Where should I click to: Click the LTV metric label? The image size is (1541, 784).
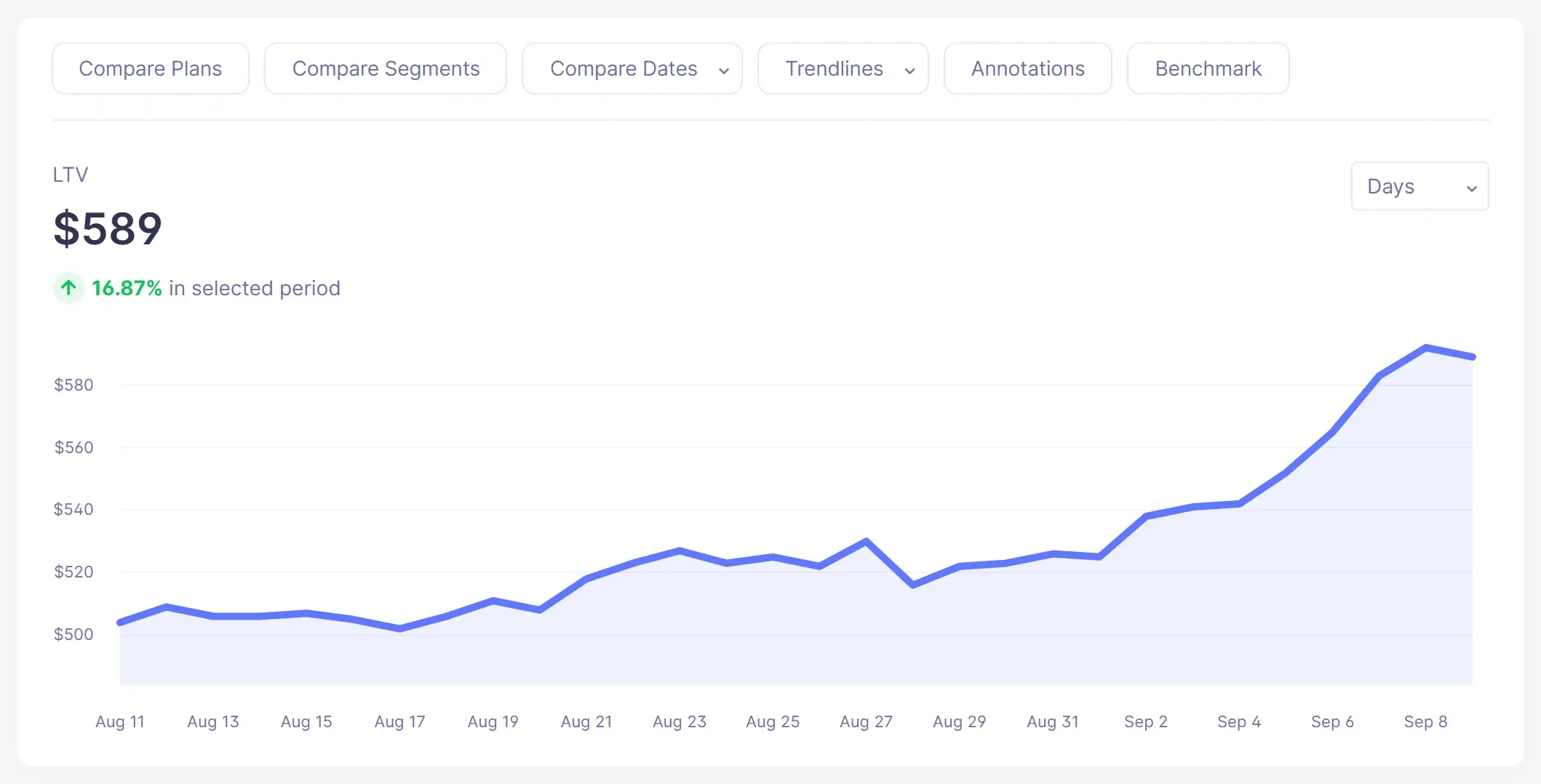coord(71,175)
